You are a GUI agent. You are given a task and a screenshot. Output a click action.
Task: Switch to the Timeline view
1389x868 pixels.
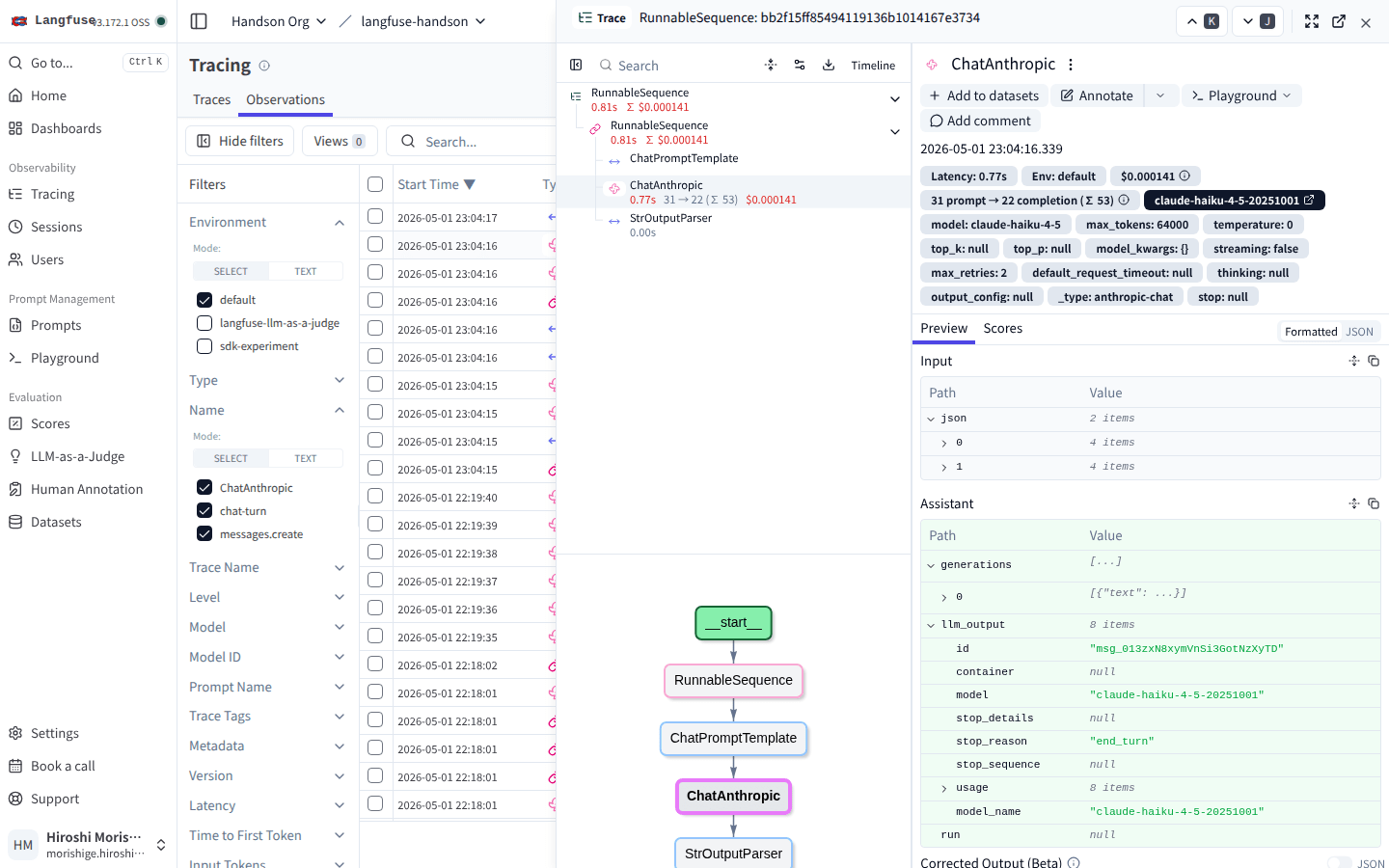[x=873, y=65]
